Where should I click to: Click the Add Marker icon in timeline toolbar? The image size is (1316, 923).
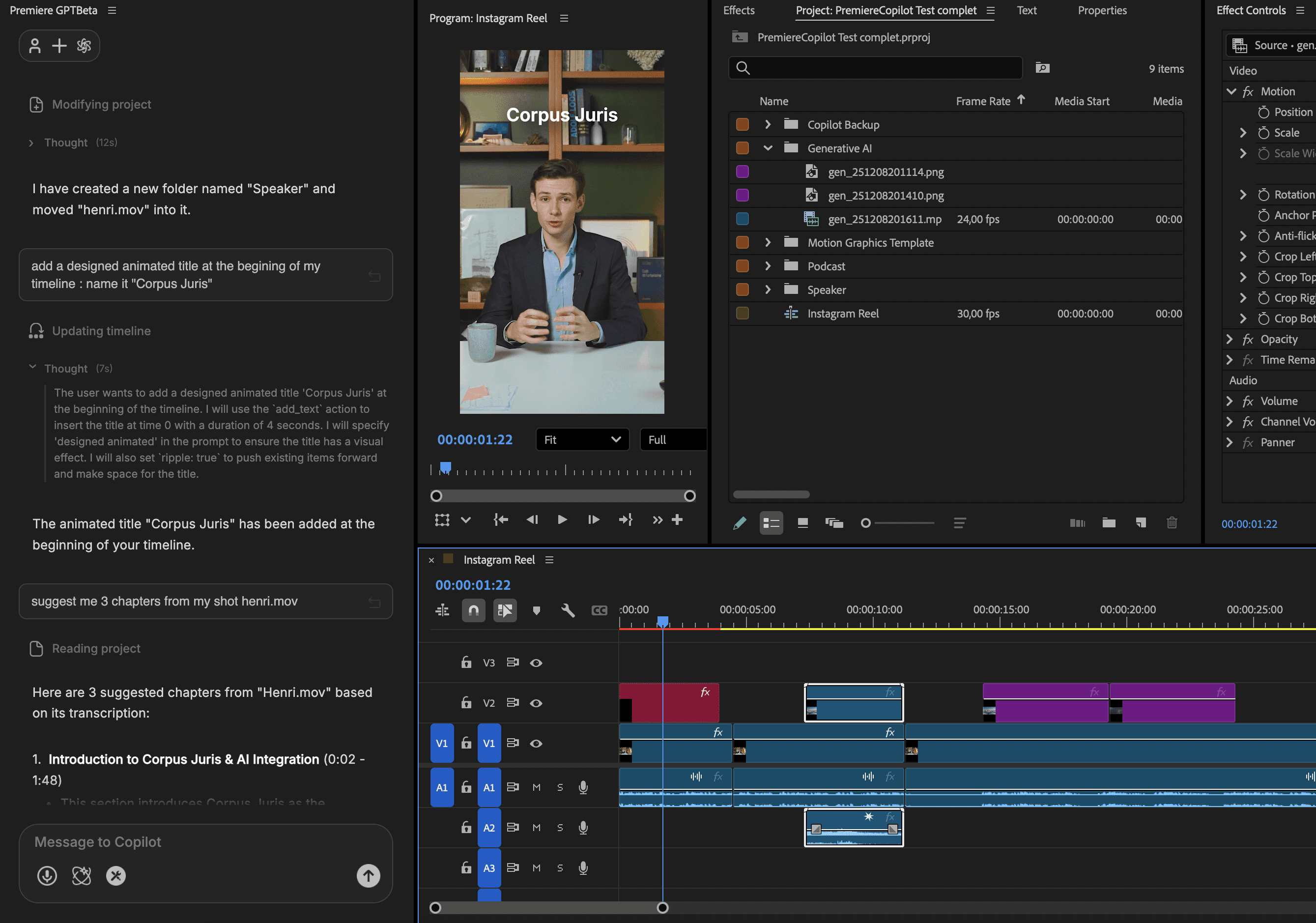tap(537, 610)
